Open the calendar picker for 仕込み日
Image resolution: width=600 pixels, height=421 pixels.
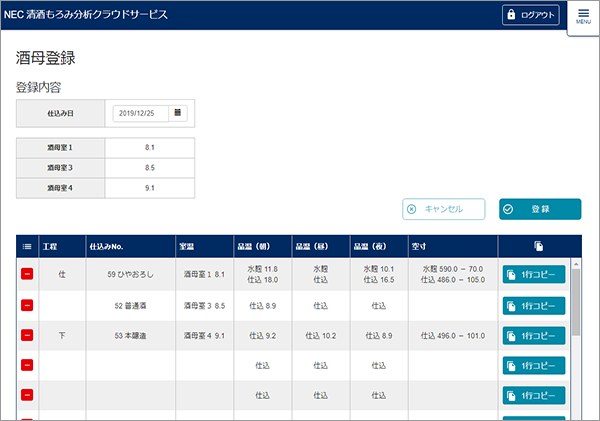point(178,113)
